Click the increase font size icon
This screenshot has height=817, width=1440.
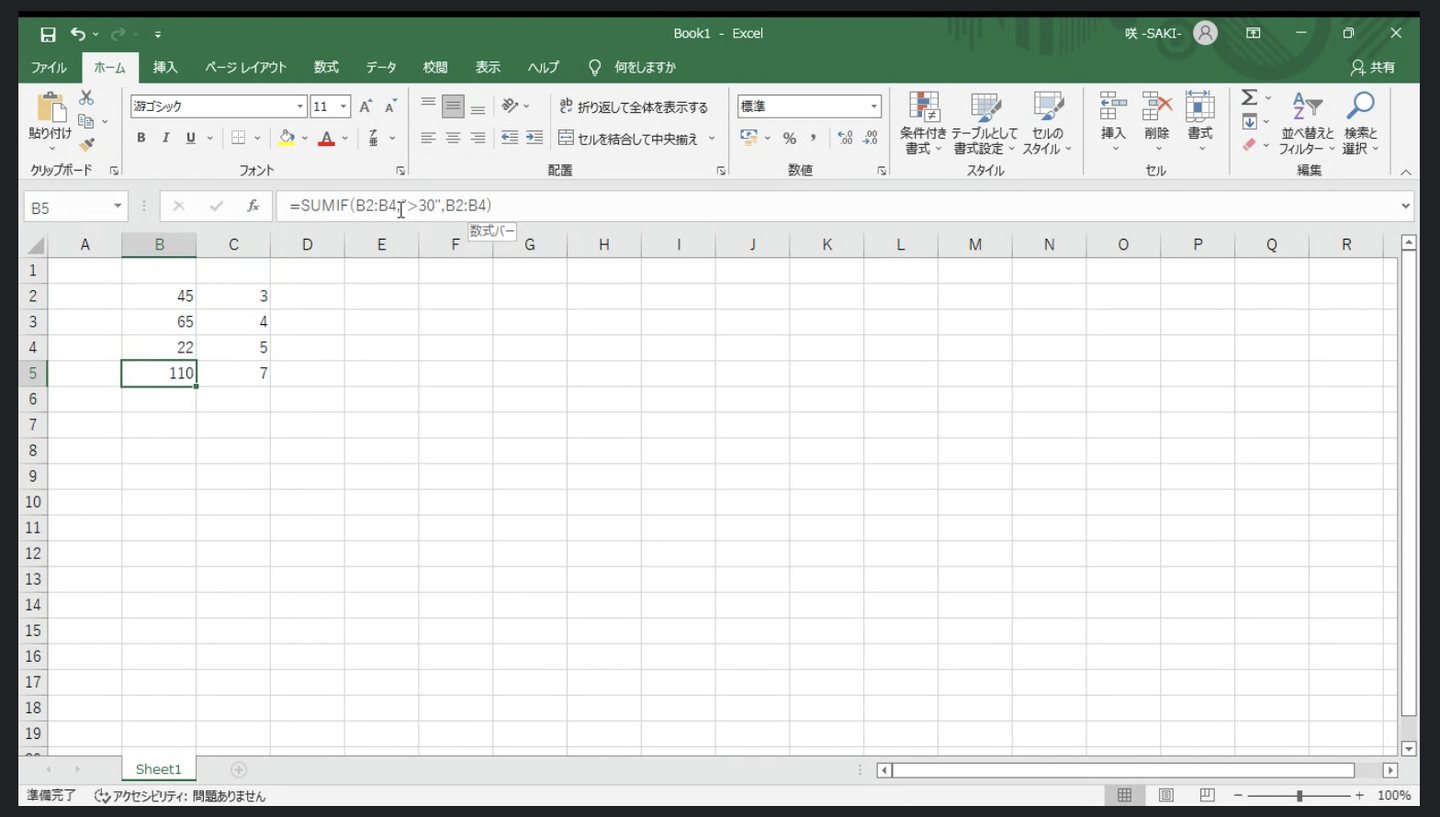point(366,106)
